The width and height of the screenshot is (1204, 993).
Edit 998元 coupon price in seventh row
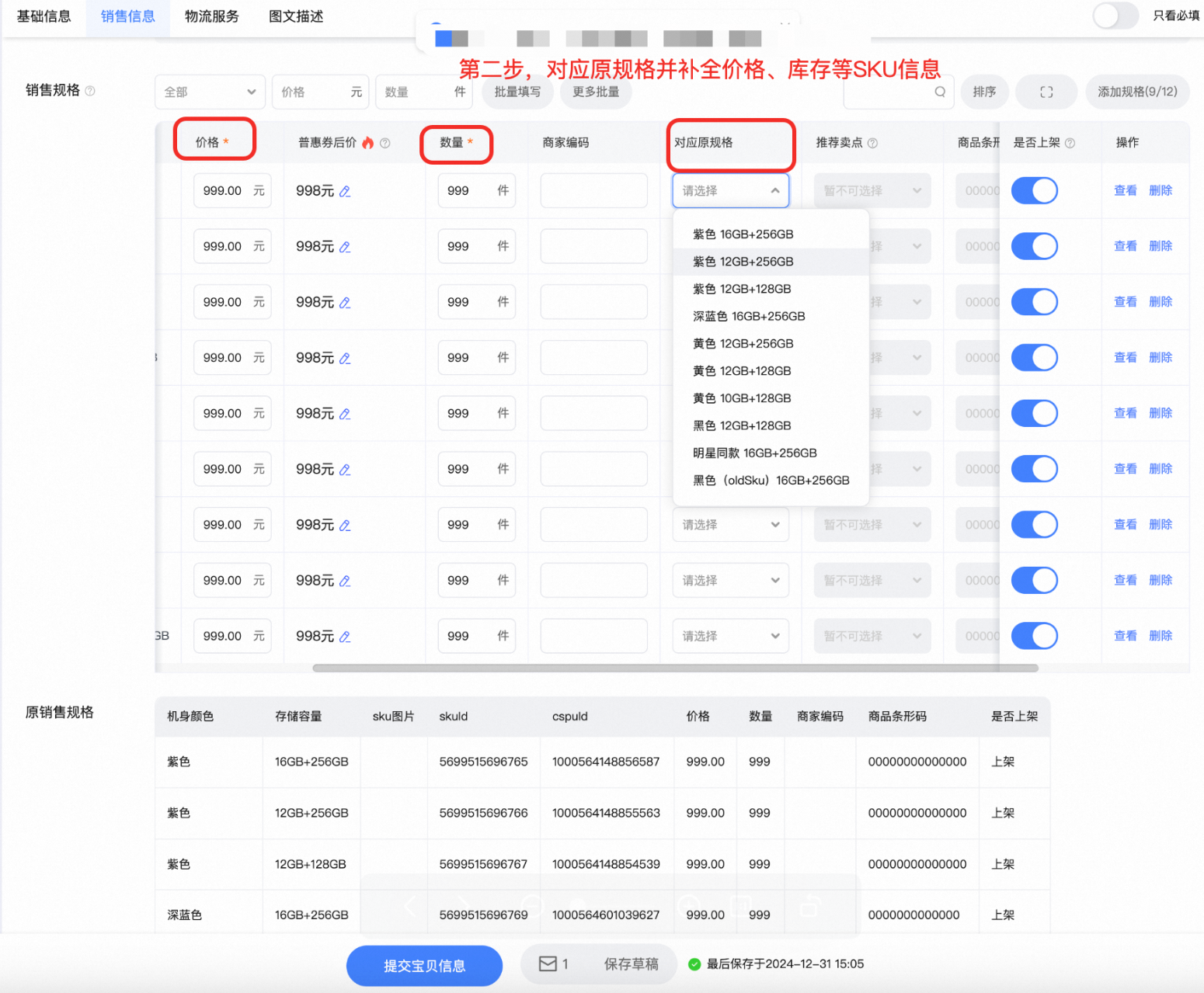tap(345, 525)
